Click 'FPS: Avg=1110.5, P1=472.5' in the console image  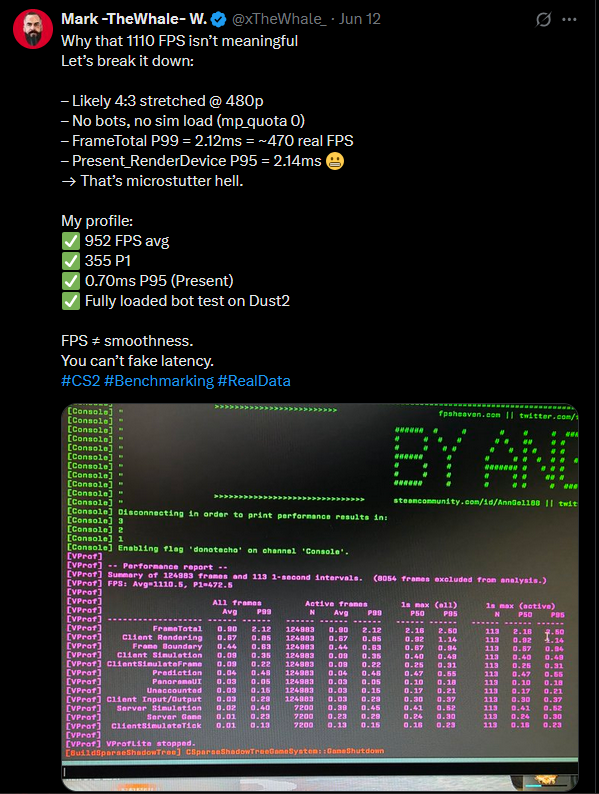[x=170, y=584]
